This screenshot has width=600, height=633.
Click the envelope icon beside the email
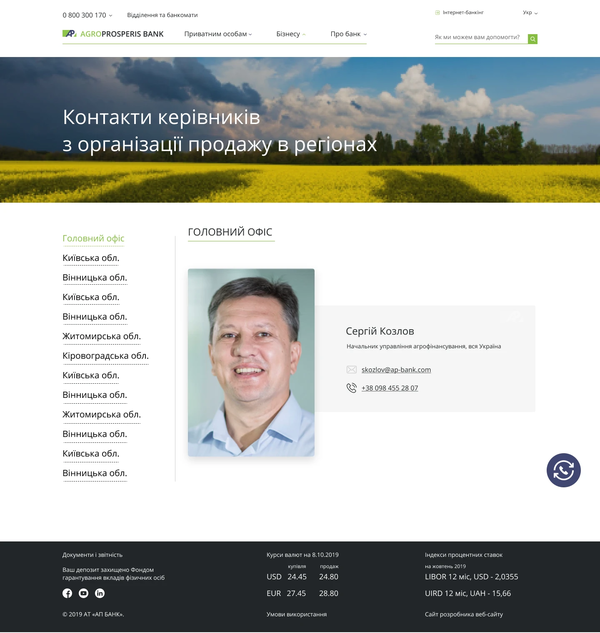pos(351,370)
